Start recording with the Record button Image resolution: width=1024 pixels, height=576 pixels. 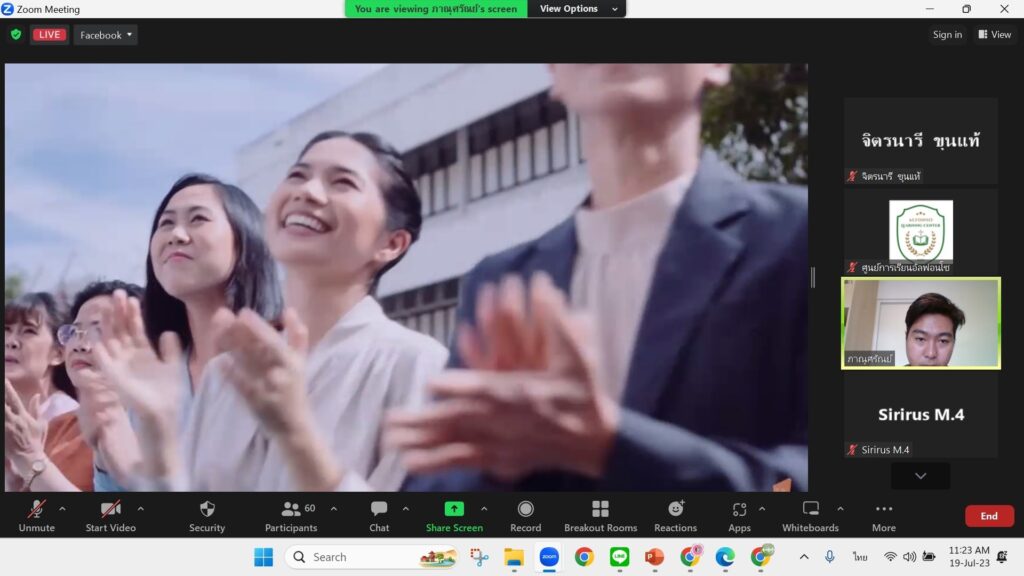click(525, 510)
